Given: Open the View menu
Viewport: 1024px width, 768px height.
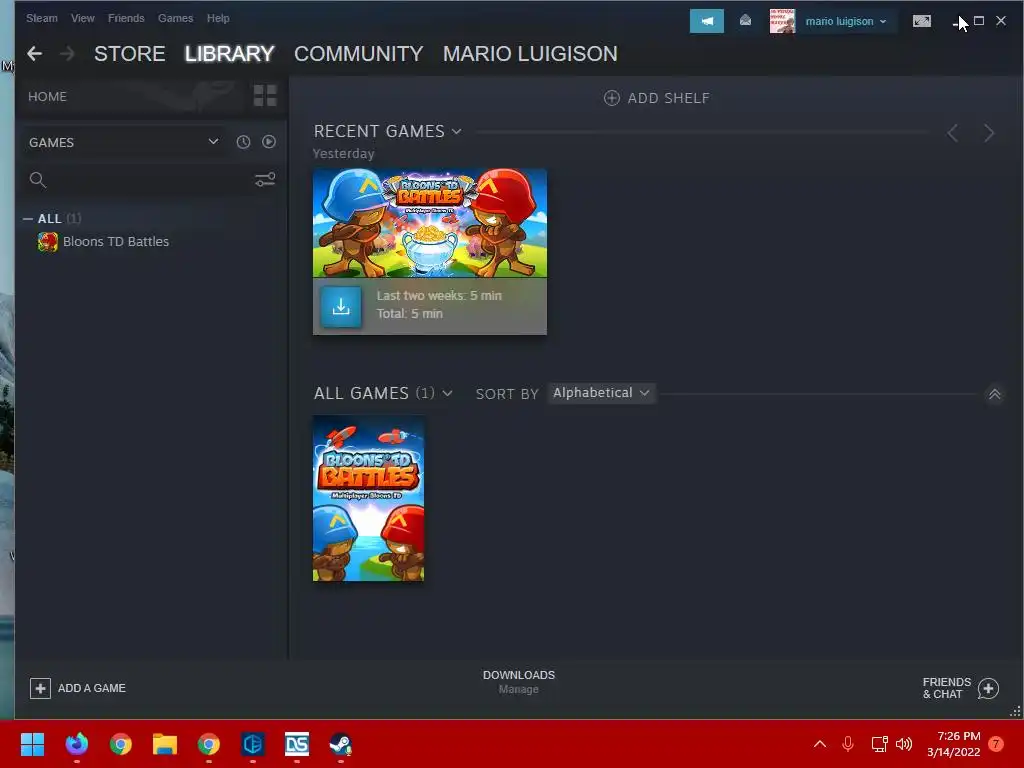Looking at the screenshot, I should pos(83,18).
